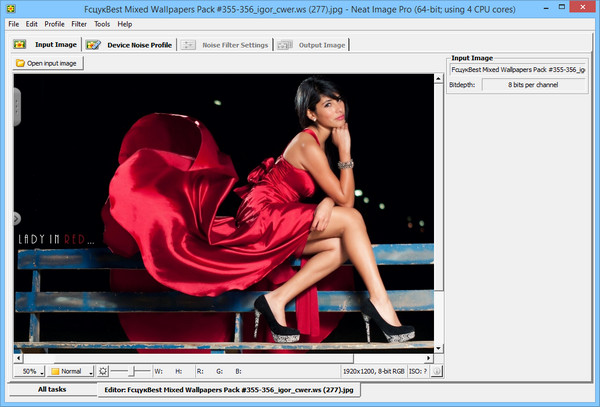Click the Input Image tab icon
Viewport: 600px width, 407px height.
[20, 45]
